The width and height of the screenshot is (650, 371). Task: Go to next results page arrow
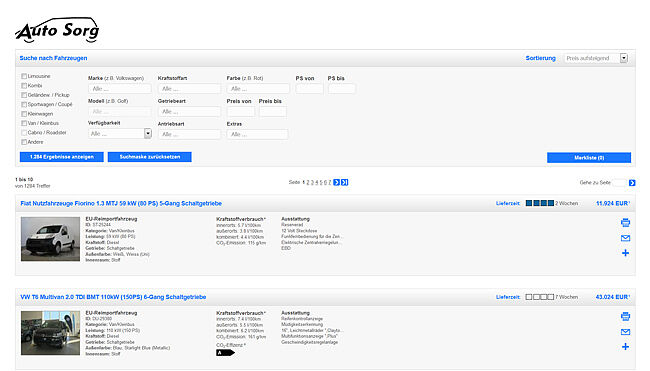pos(337,182)
